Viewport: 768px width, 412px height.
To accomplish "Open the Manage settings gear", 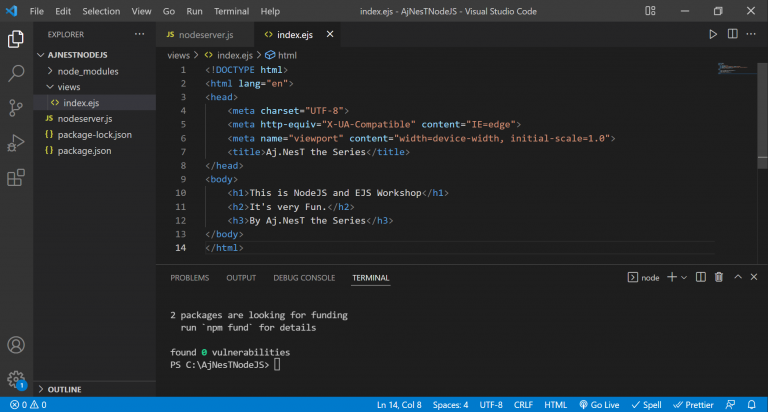I will 16,380.
